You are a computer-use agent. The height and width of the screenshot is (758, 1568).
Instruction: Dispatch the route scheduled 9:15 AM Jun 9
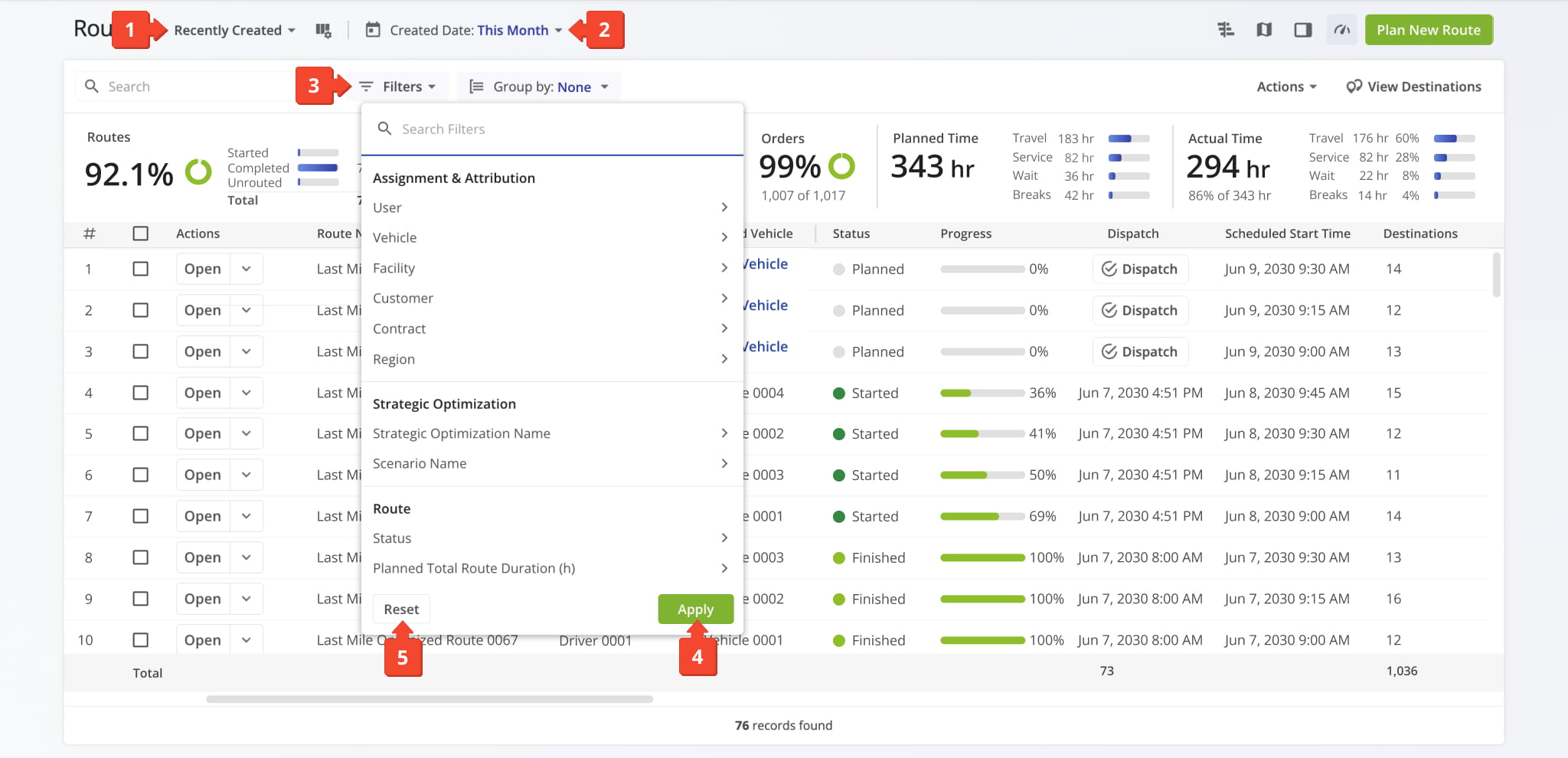(1140, 310)
